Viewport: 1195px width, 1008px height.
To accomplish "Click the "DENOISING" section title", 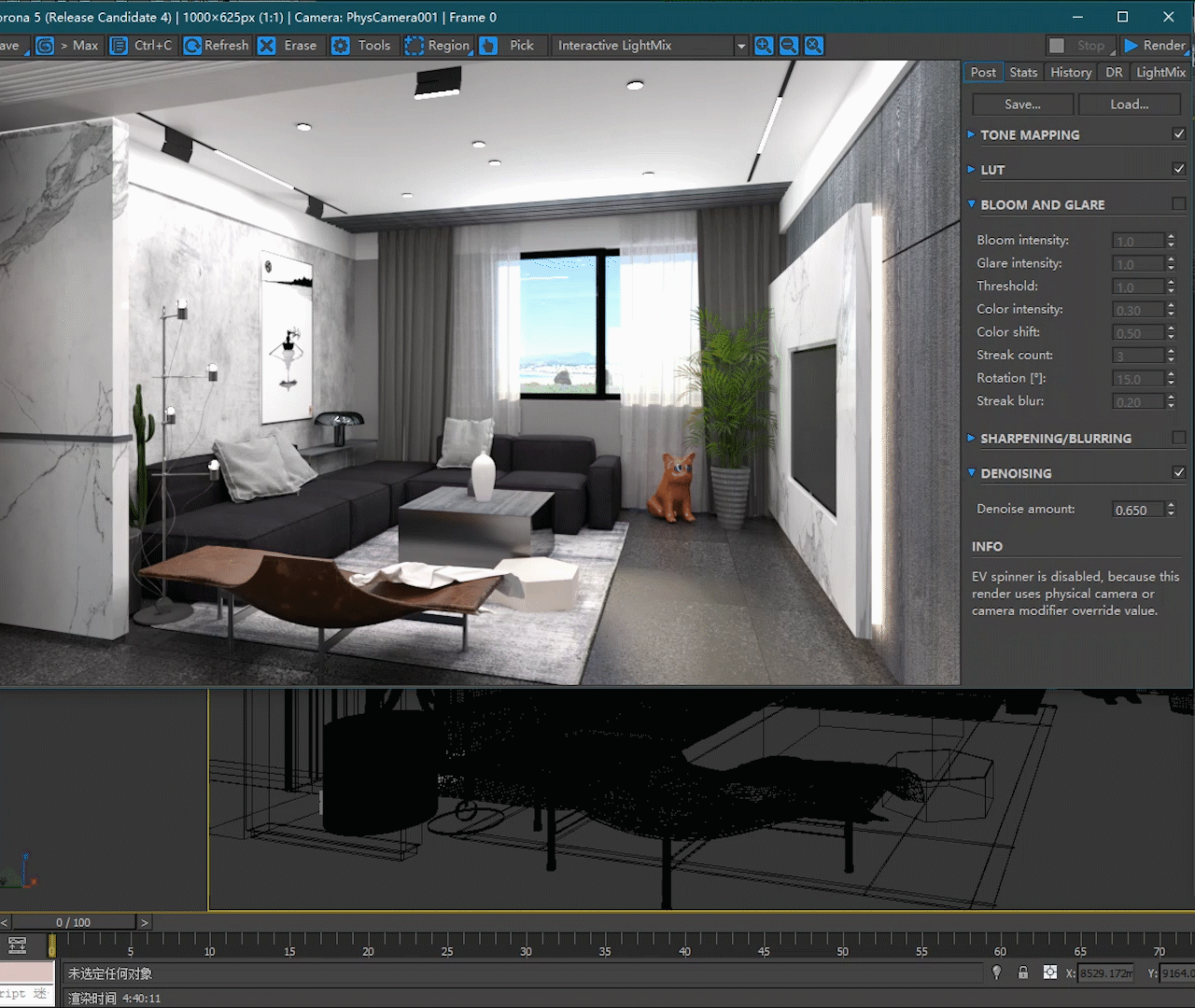I will 1016,473.
